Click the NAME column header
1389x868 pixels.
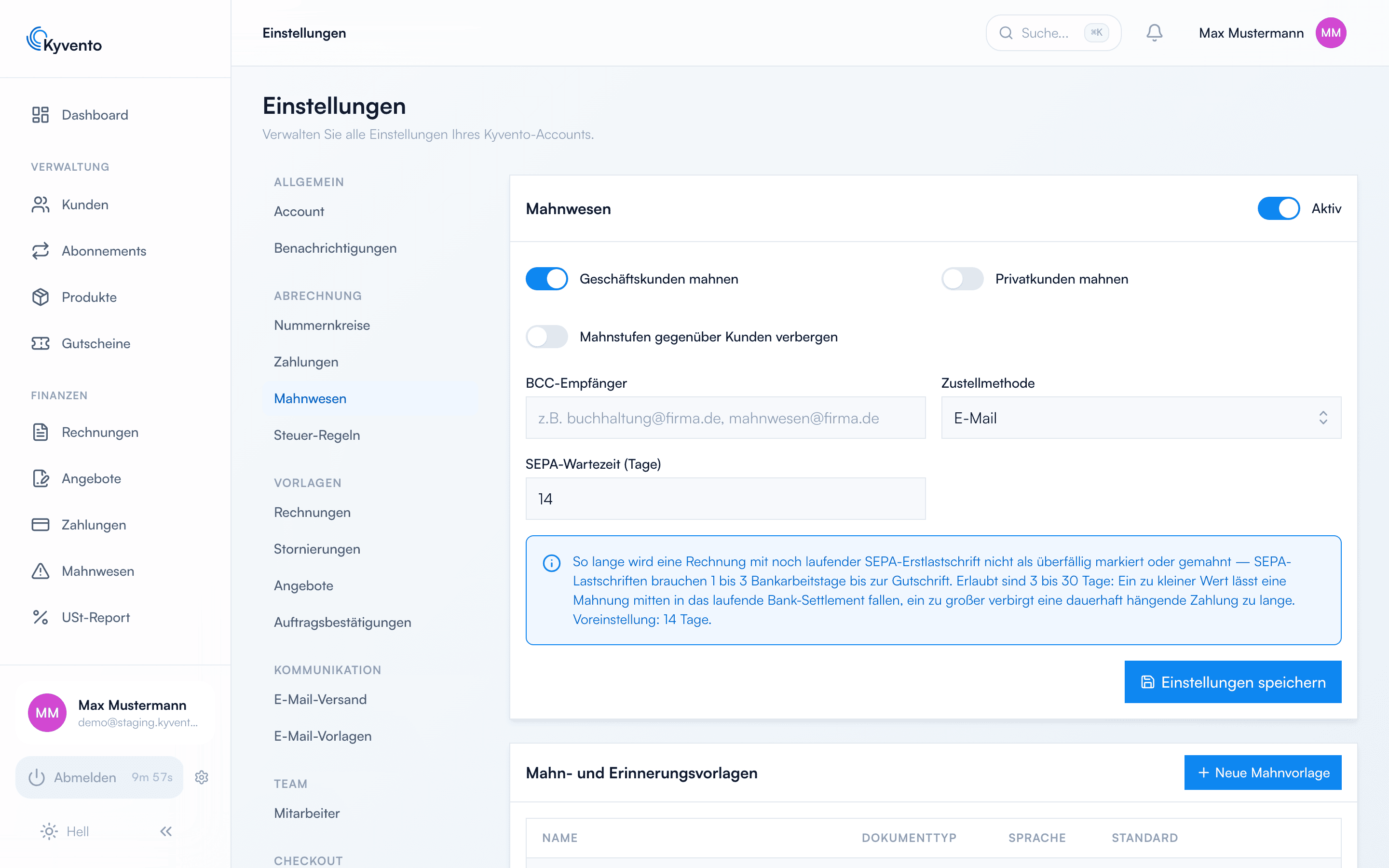click(x=559, y=838)
